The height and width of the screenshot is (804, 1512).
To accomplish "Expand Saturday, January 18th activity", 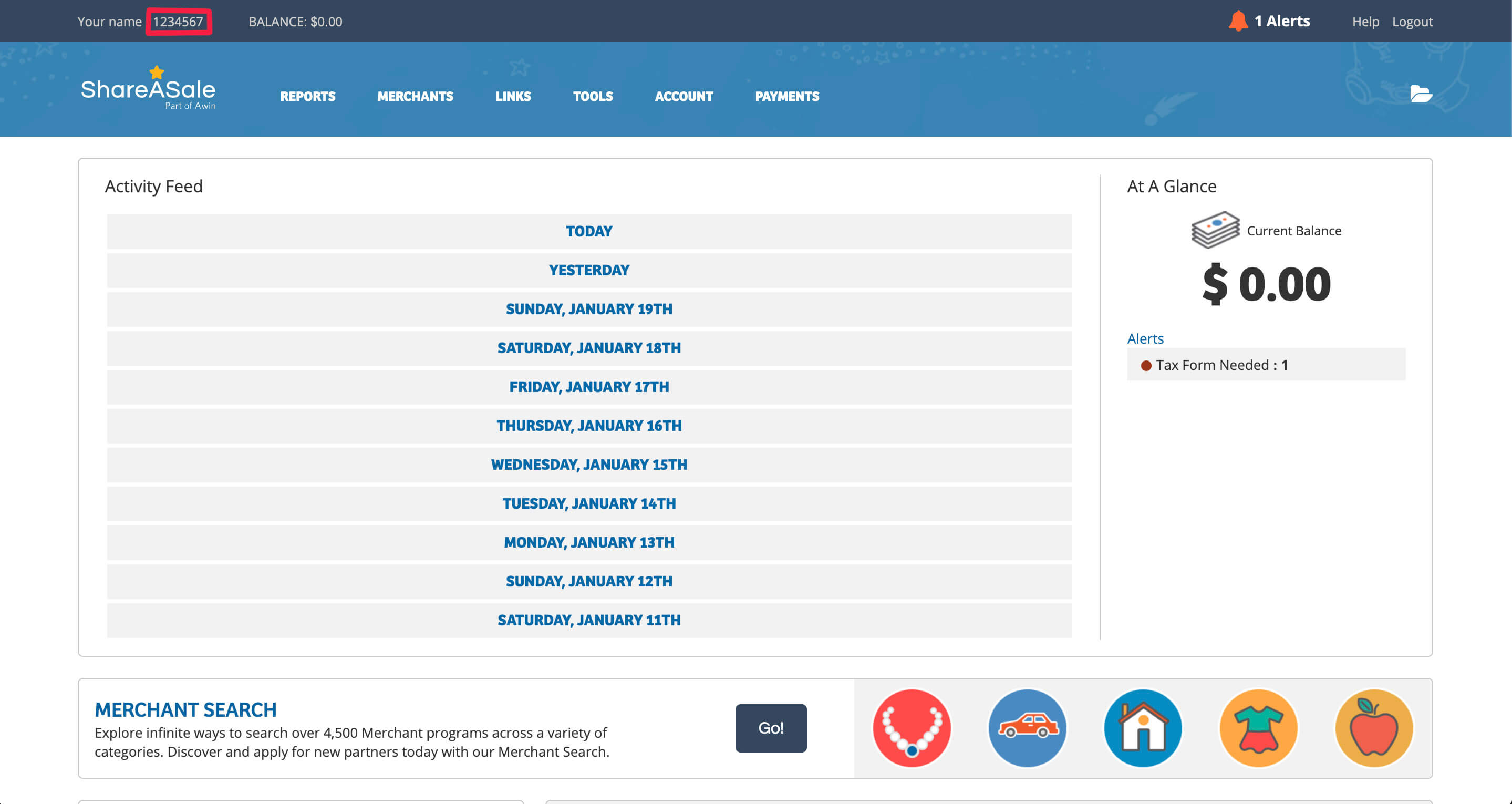I will click(589, 348).
